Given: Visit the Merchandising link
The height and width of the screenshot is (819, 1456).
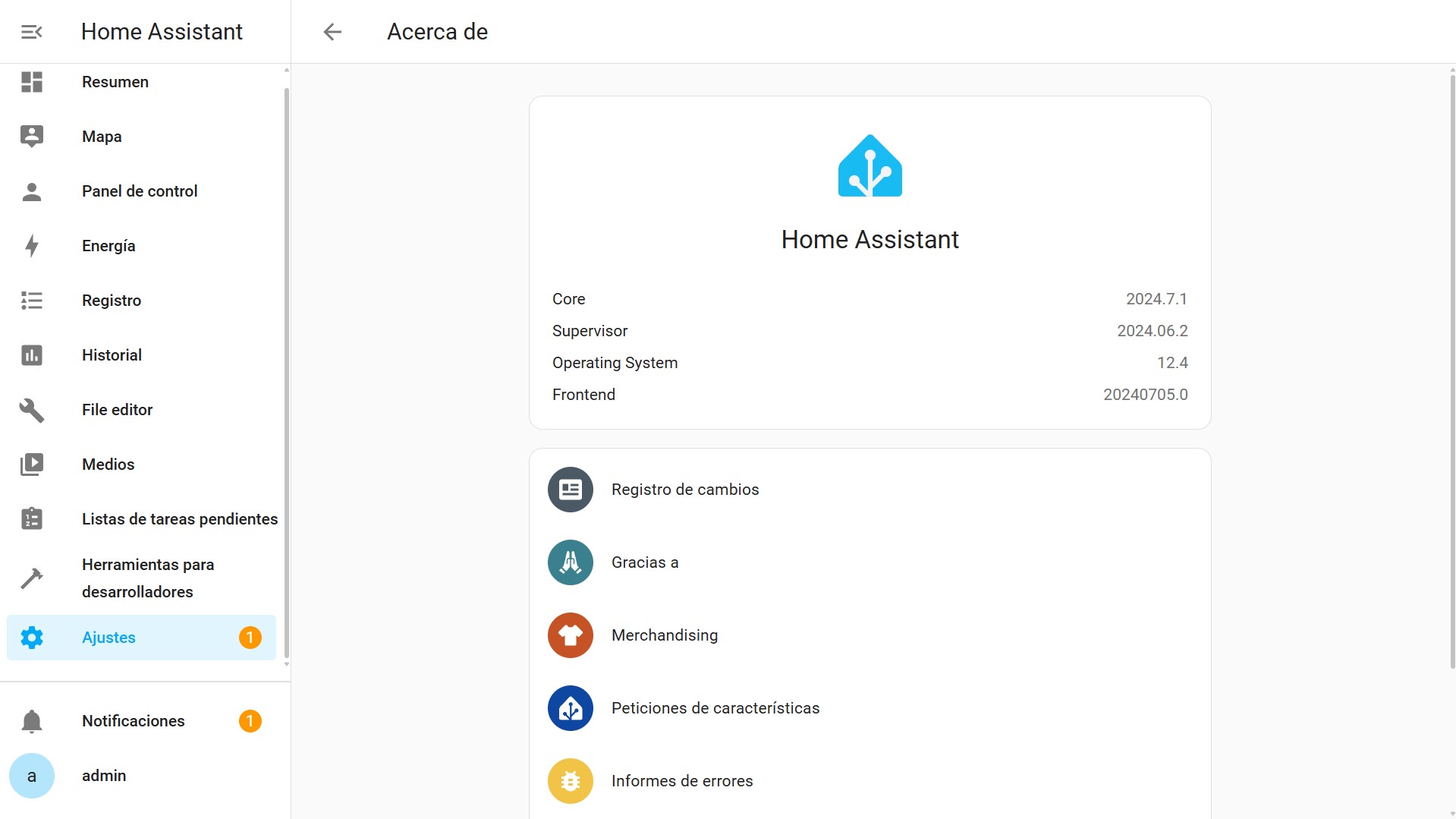Looking at the screenshot, I should (x=664, y=635).
